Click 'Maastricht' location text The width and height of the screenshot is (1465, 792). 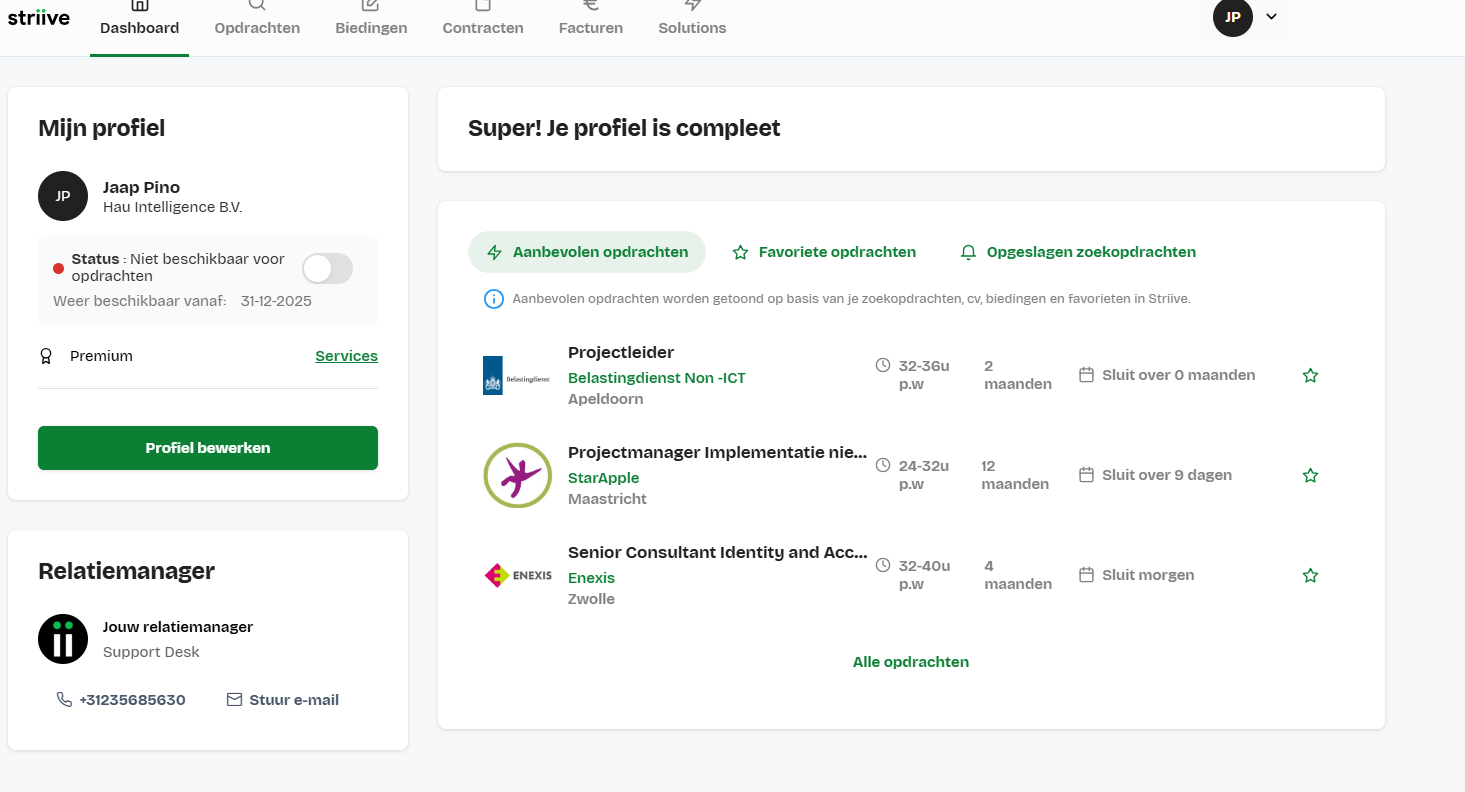click(607, 499)
